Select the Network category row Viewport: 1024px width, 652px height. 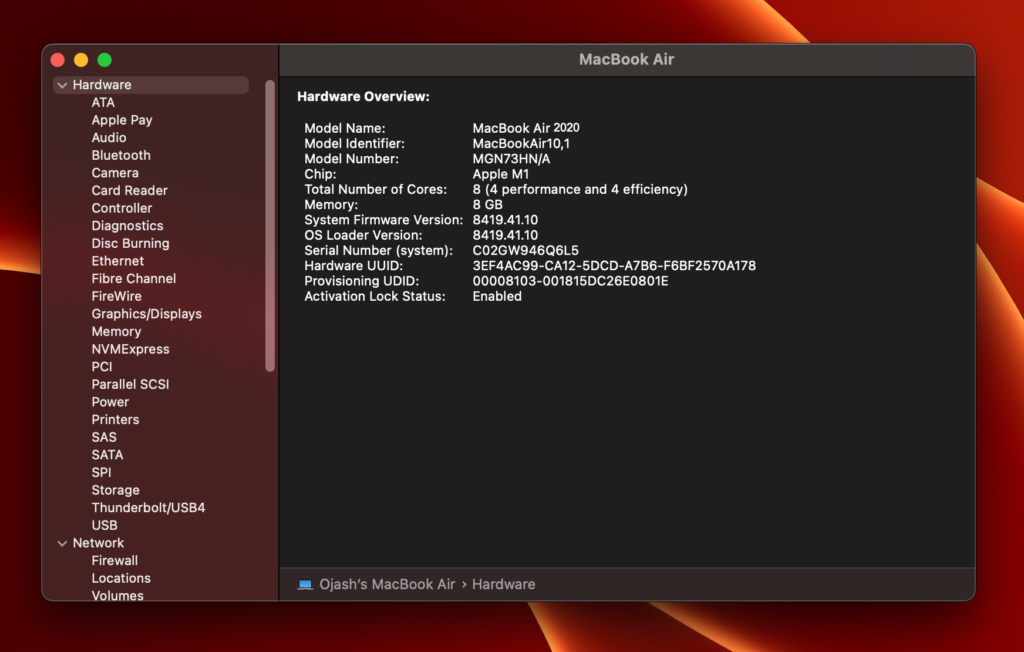coord(151,543)
